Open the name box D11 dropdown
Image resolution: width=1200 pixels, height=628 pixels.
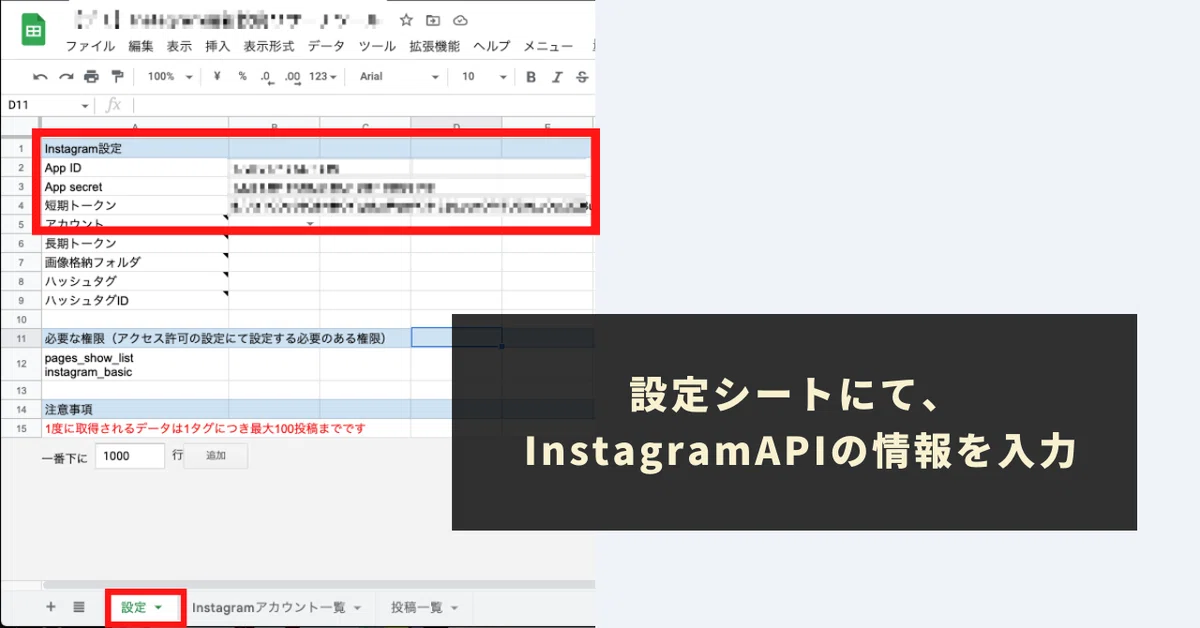pos(85,106)
